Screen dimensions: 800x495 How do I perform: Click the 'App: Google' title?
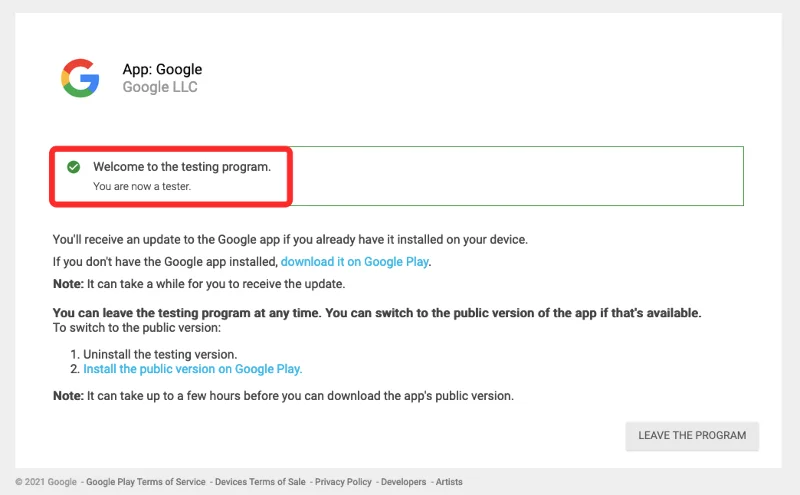[x=162, y=69]
